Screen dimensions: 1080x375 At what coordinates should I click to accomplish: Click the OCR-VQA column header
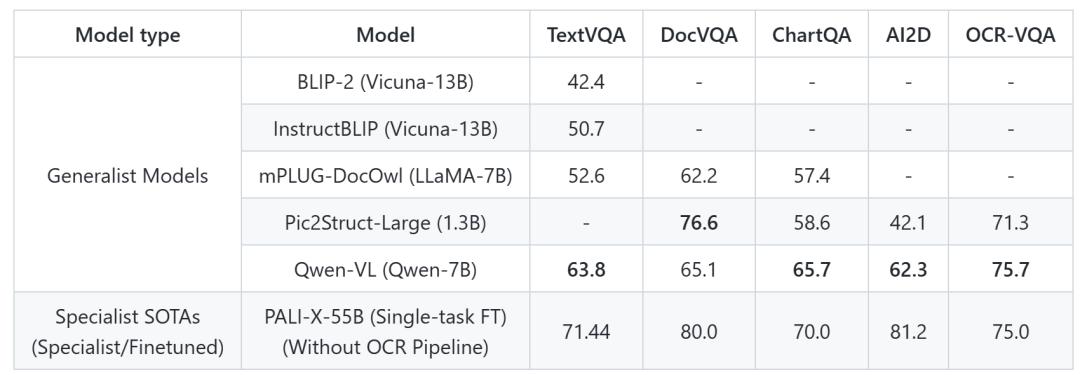tap(1010, 34)
